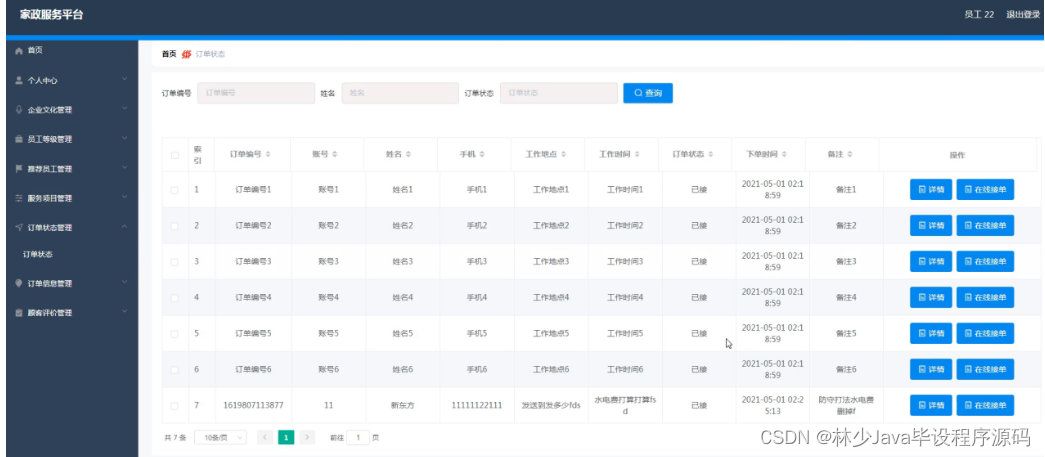1045x457 pixels.
Task: Click the blue 查询 search button
Action: [648, 93]
